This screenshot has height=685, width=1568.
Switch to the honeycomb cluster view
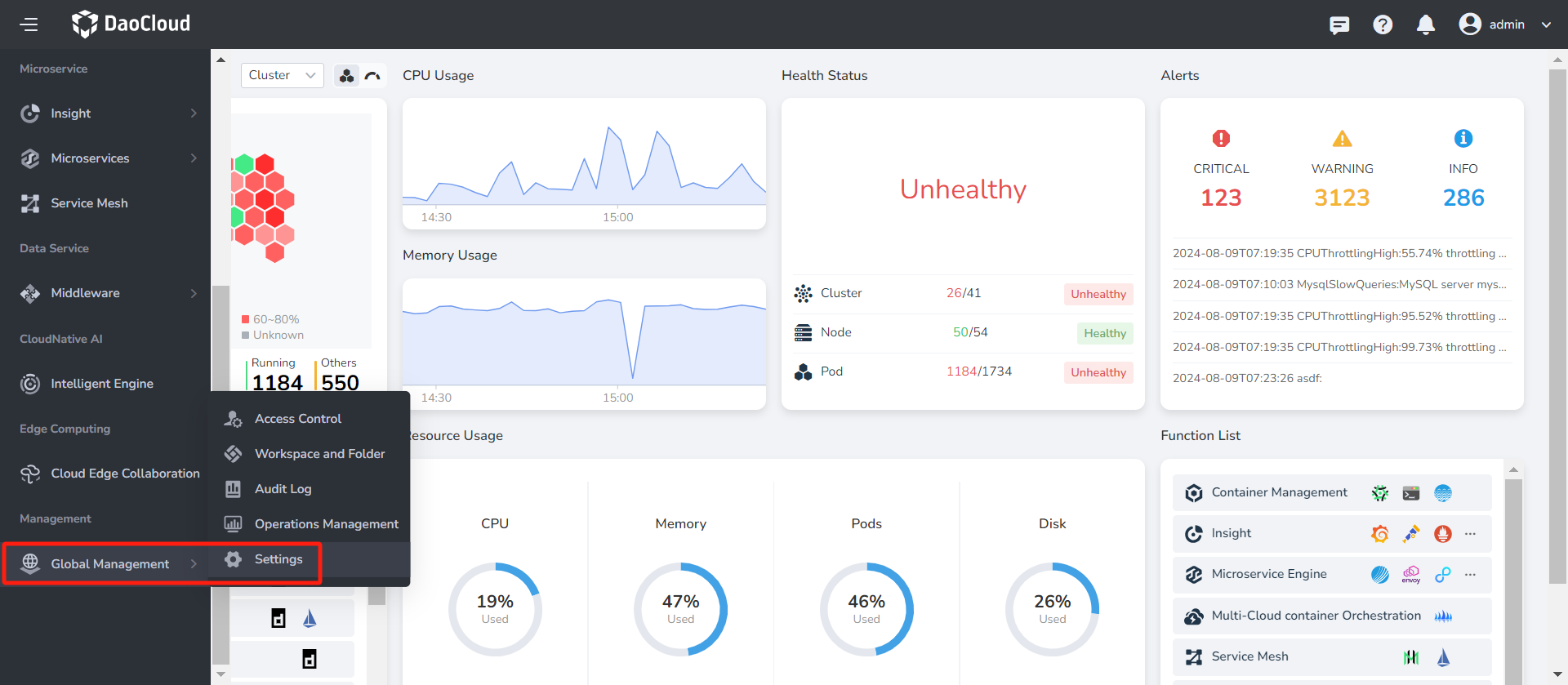tap(347, 76)
